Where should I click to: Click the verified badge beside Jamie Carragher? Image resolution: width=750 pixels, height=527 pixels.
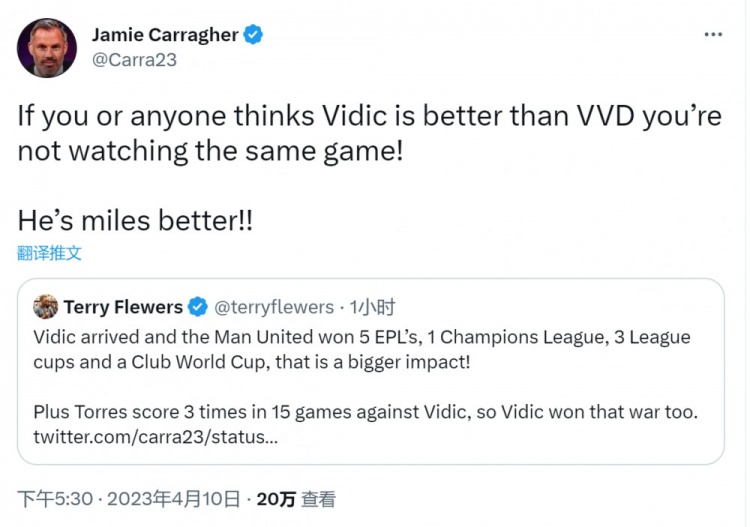[253, 35]
